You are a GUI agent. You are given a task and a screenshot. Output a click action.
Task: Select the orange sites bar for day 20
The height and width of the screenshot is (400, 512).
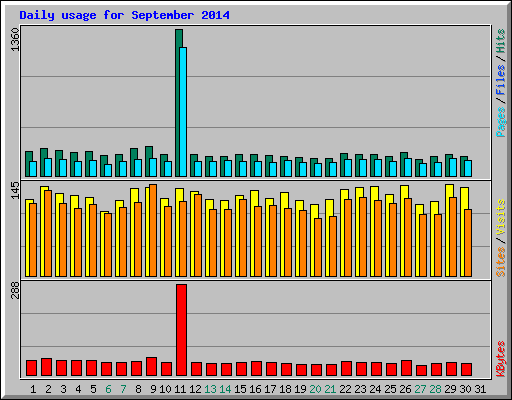click(x=318, y=247)
